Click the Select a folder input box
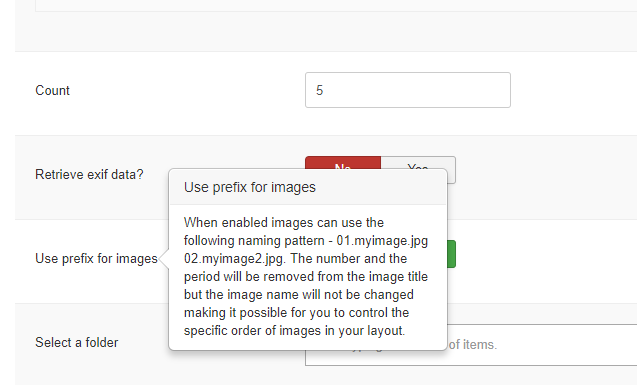Screen dimensions: 637x385 pos(542,345)
